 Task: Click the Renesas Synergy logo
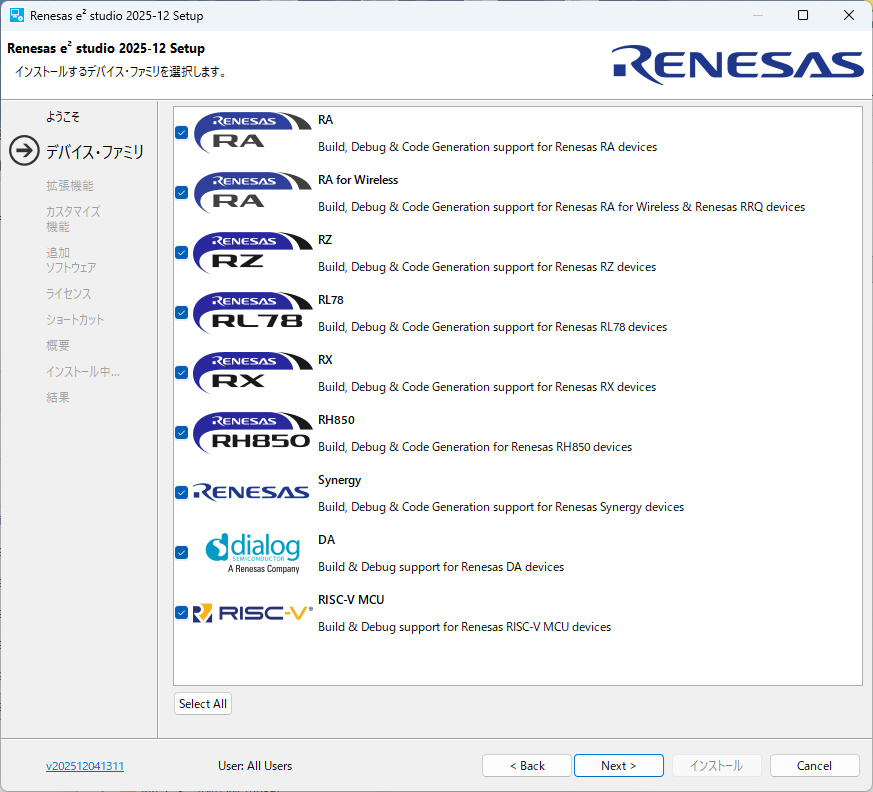(x=252, y=492)
